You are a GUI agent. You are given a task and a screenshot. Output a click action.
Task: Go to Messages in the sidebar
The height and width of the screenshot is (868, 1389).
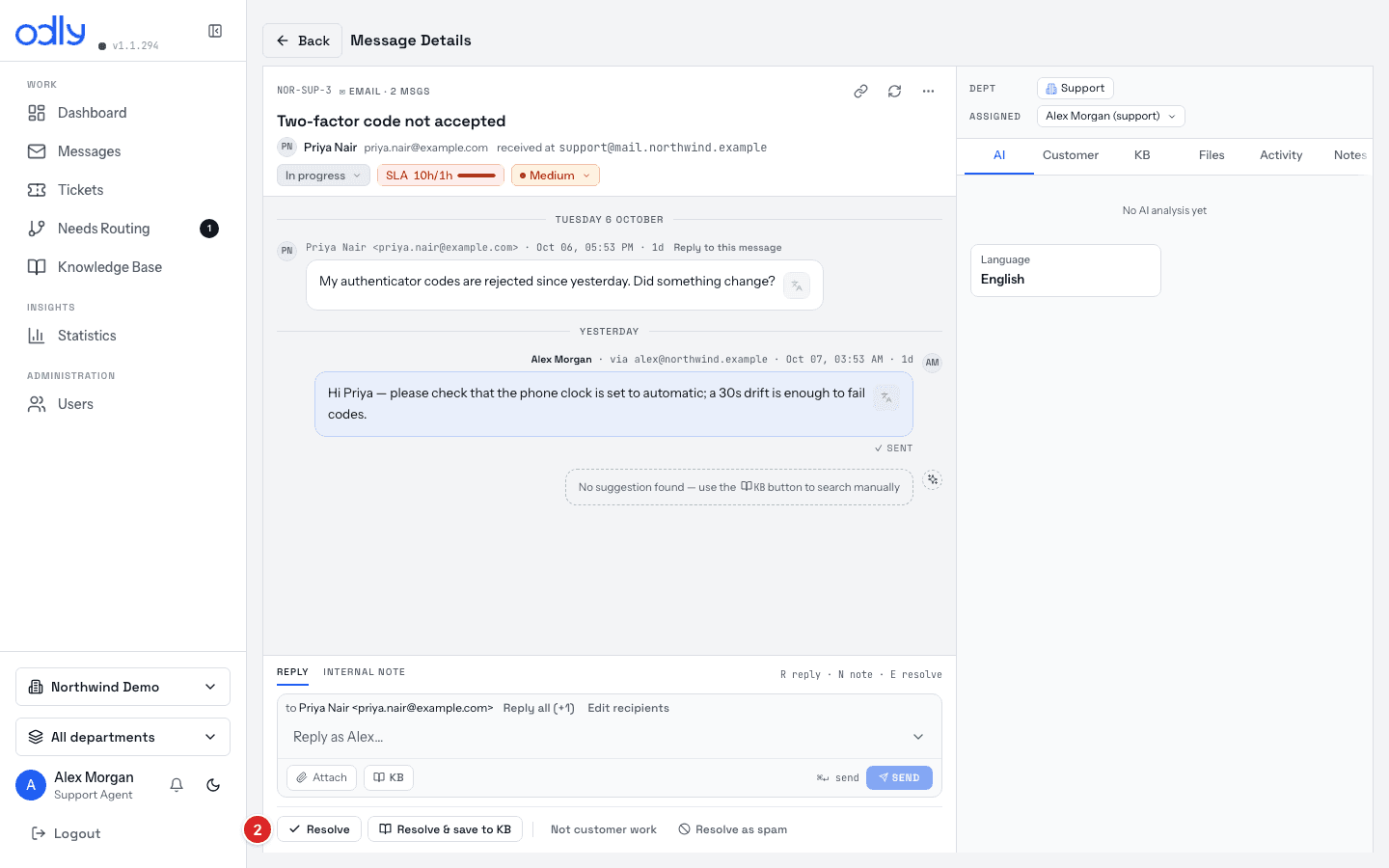[123, 151]
